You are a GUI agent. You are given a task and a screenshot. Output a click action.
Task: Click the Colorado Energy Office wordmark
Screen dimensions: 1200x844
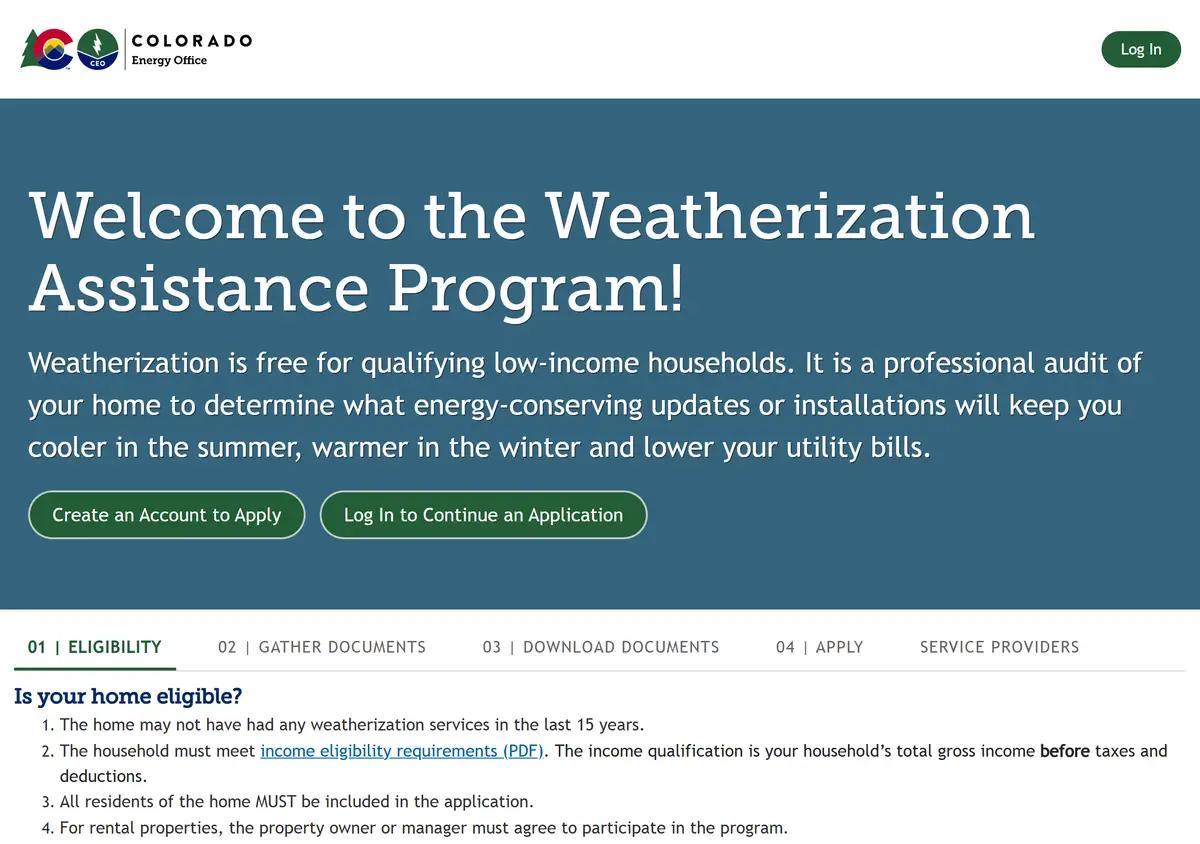click(191, 49)
